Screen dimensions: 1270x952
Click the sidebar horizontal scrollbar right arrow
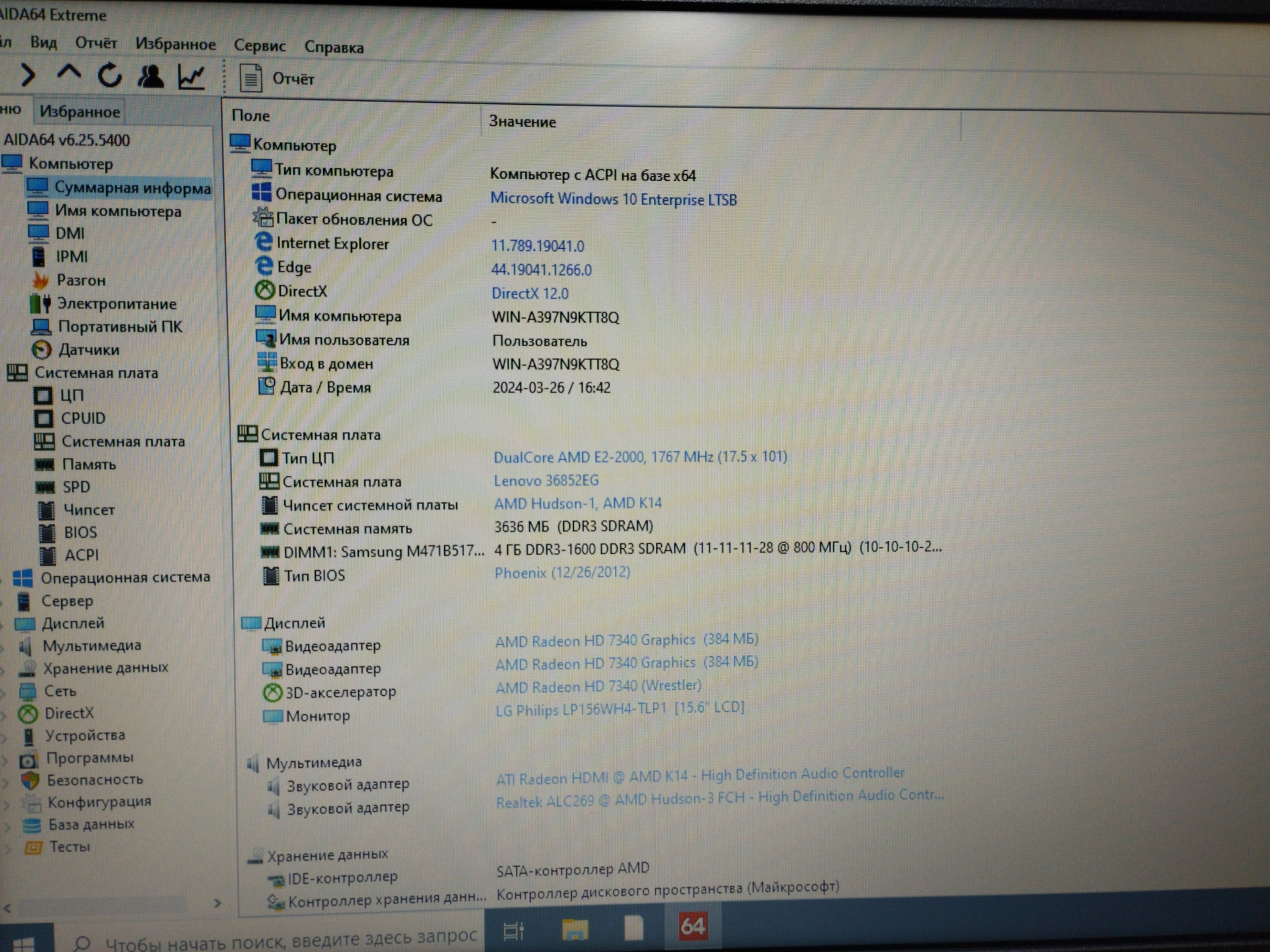217,903
